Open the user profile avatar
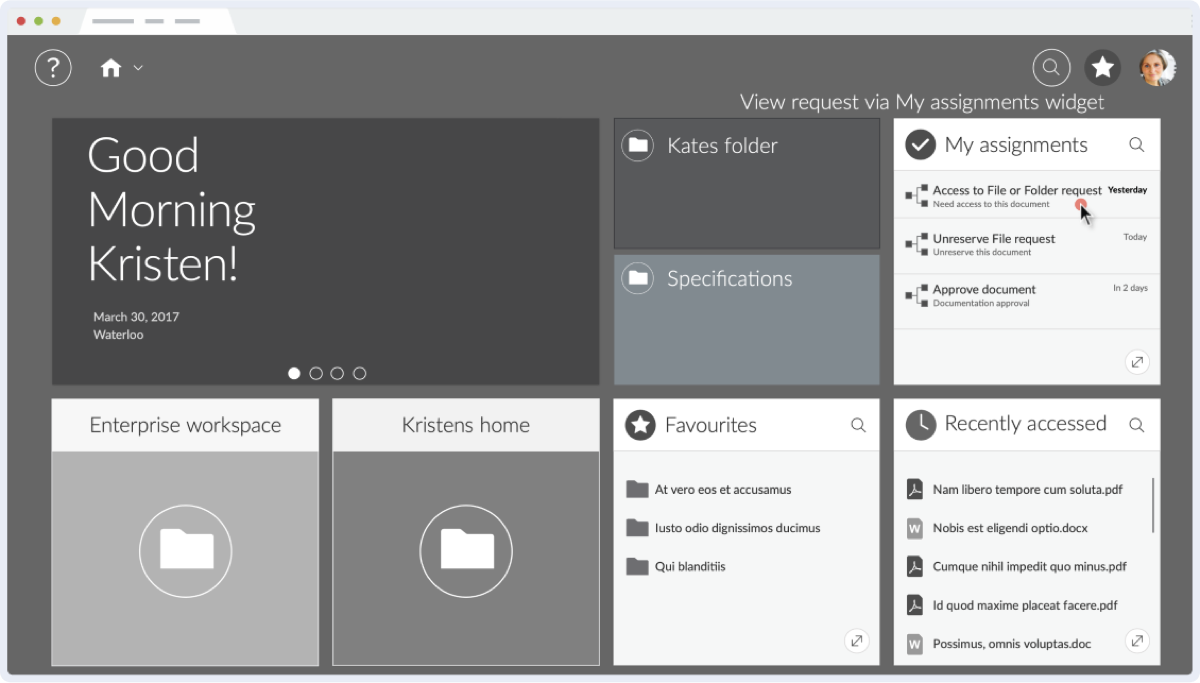1200x683 pixels. [x=1158, y=68]
